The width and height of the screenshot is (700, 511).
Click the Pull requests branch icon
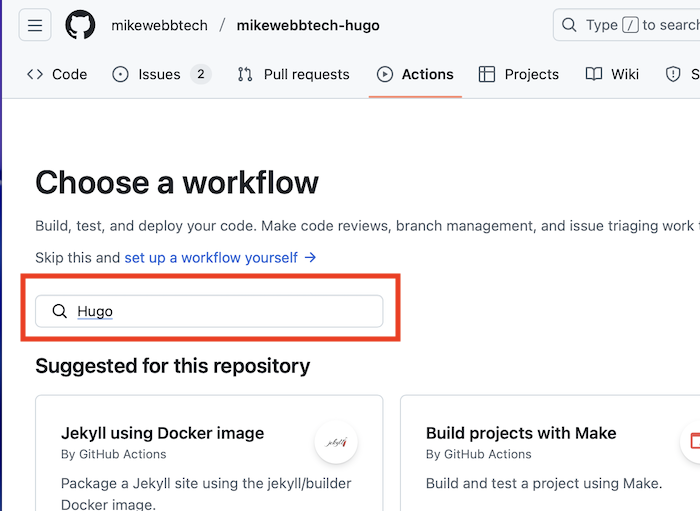(245, 74)
